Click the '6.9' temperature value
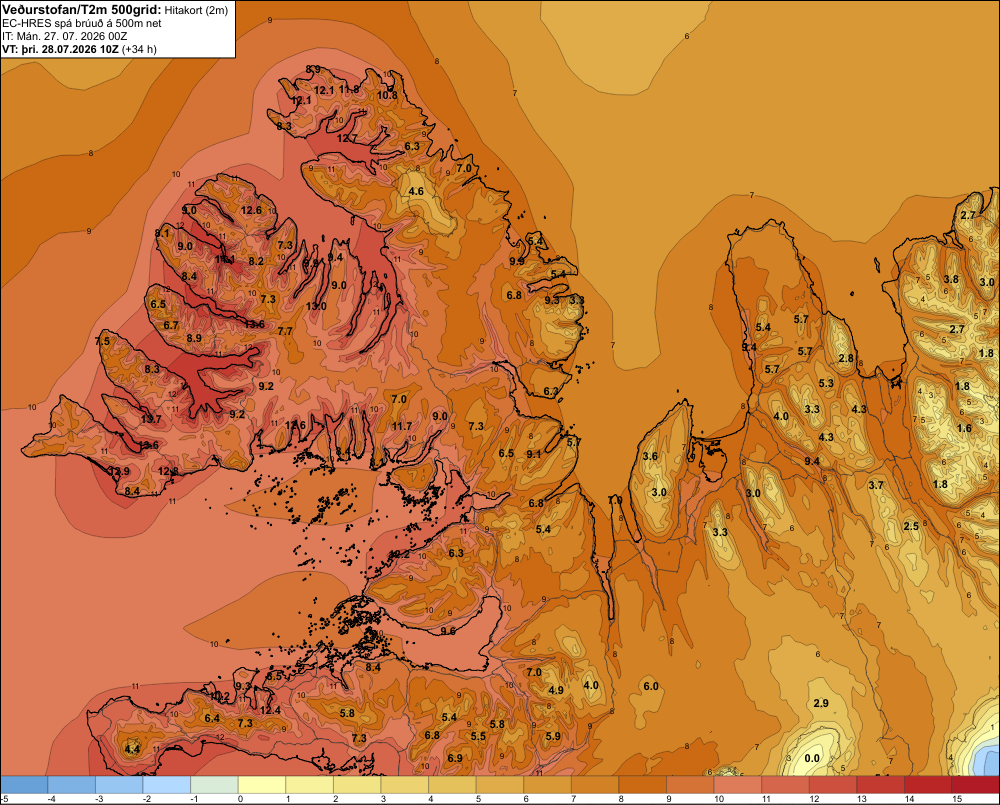This screenshot has height=805, width=1000. pyautogui.click(x=455, y=758)
